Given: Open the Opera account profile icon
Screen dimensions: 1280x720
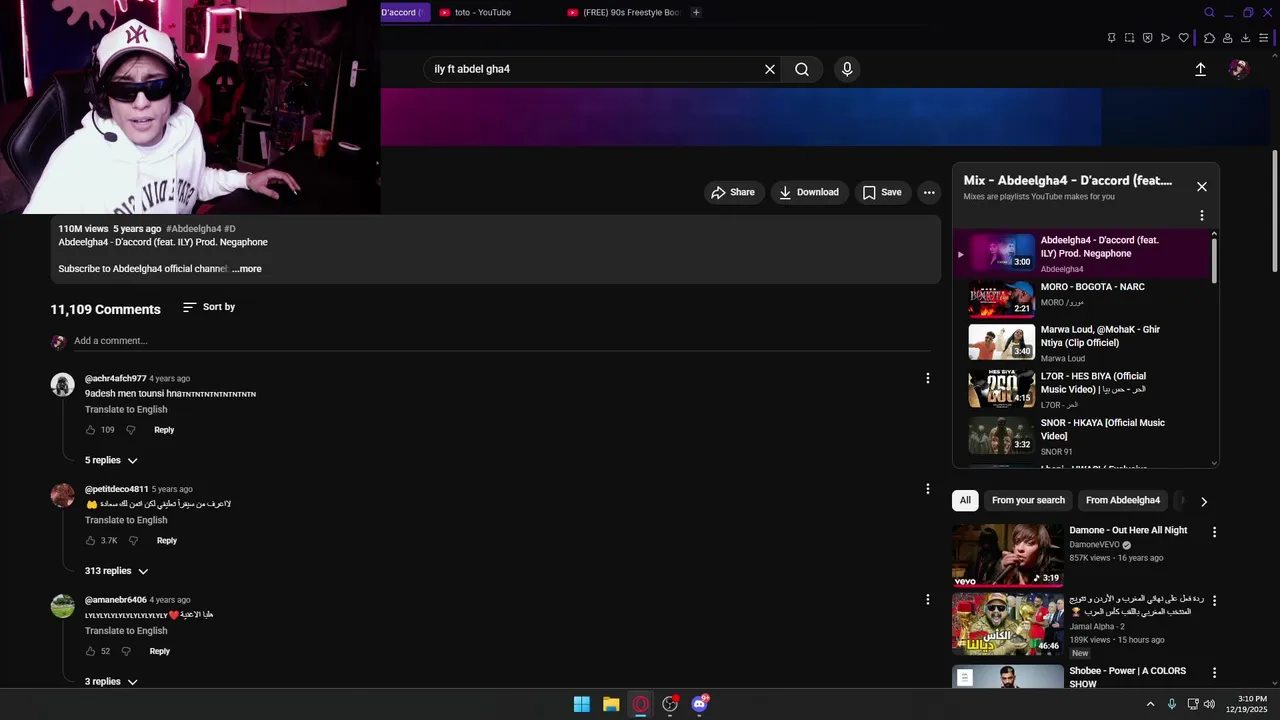Looking at the screenshot, I should [1227, 38].
